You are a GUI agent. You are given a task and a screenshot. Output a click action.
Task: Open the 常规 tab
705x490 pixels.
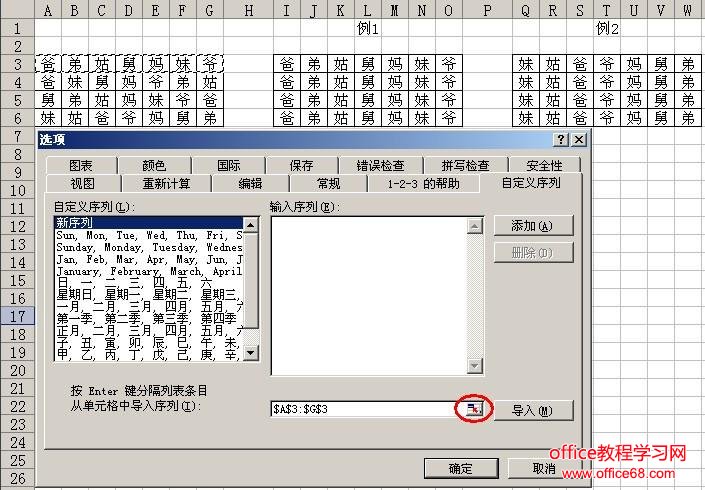328,183
